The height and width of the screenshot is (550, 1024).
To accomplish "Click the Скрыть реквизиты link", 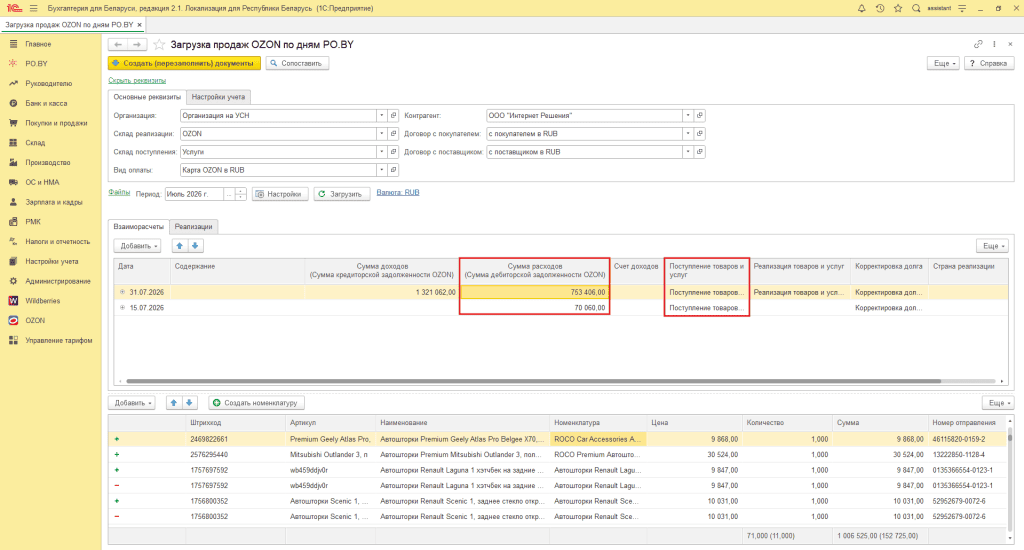I will (137, 80).
